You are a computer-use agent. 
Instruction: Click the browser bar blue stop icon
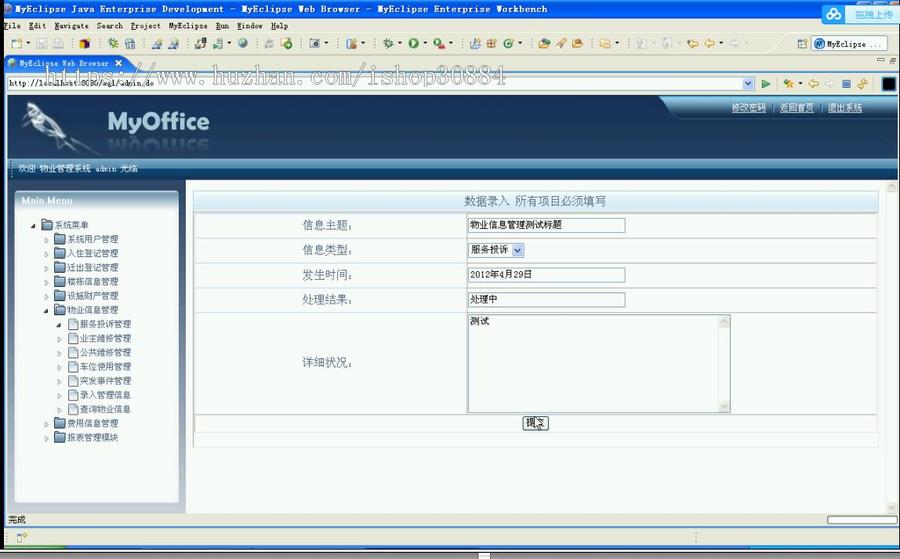846,84
